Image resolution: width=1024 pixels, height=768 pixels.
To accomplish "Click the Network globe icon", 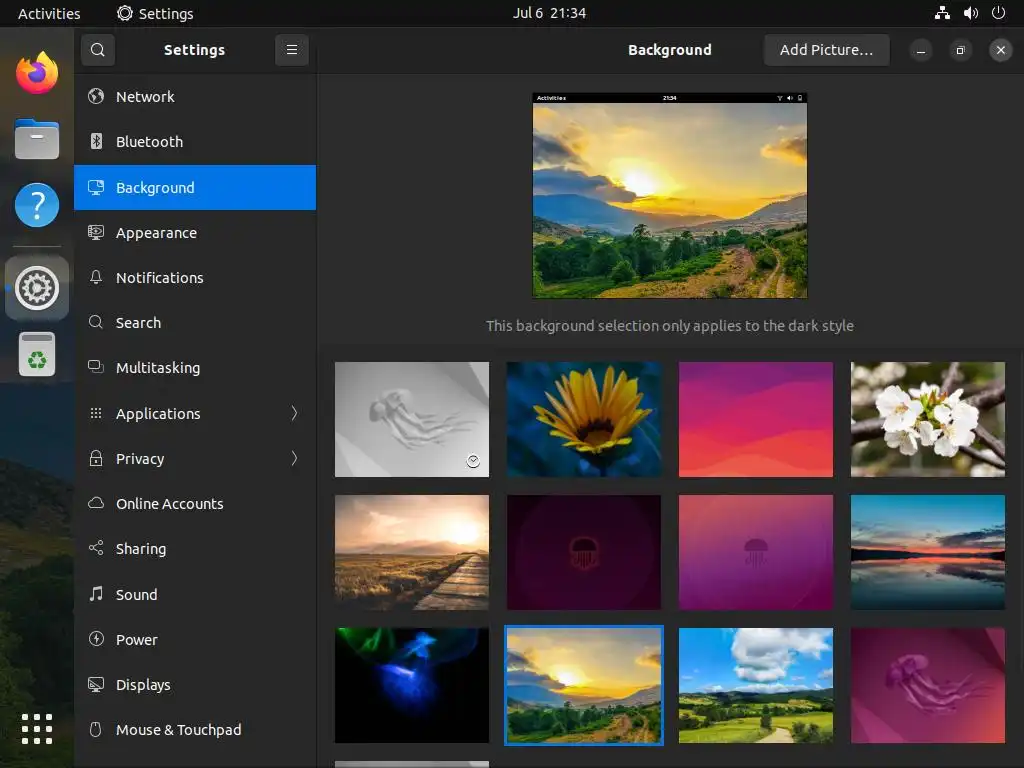I will pyautogui.click(x=96, y=96).
